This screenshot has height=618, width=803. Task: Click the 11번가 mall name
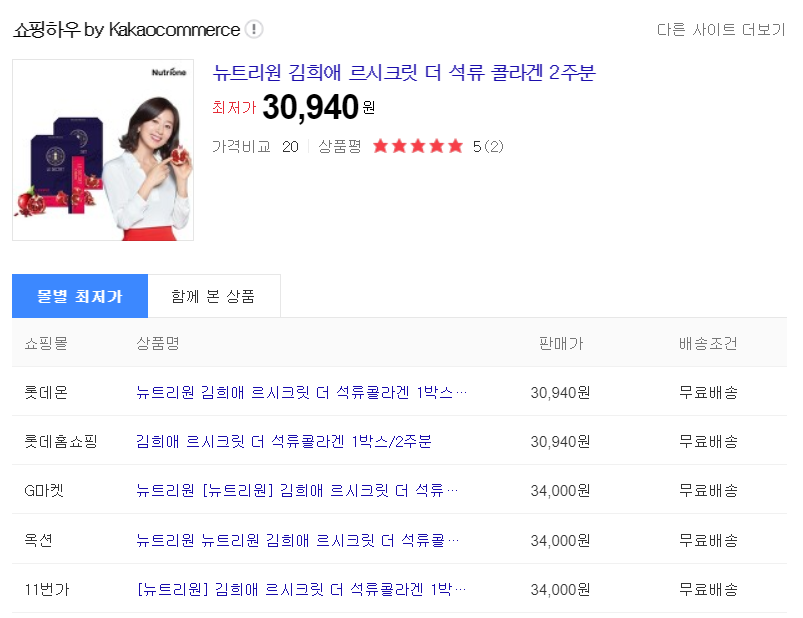(x=47, y=589)
